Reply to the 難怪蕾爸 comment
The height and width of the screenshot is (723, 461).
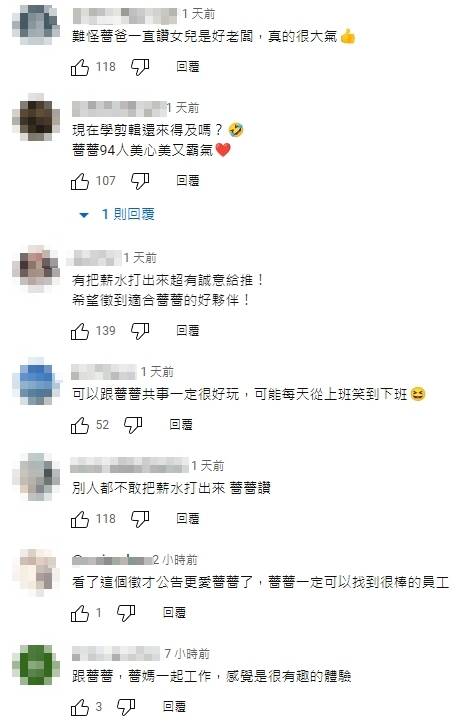[x=188, y=67]
